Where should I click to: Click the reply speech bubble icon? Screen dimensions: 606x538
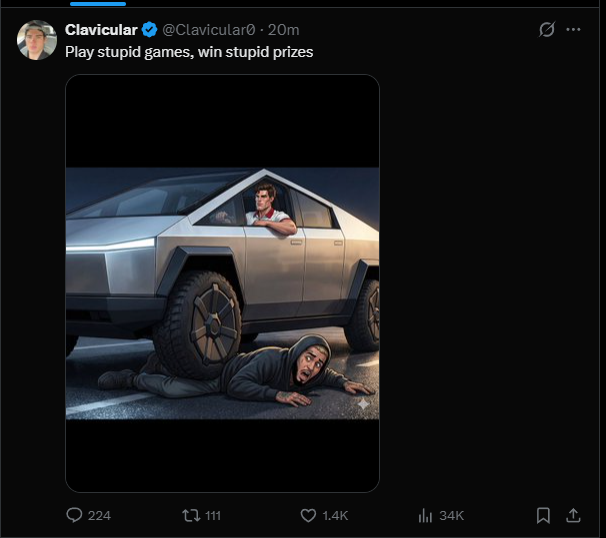pos(74,515)
